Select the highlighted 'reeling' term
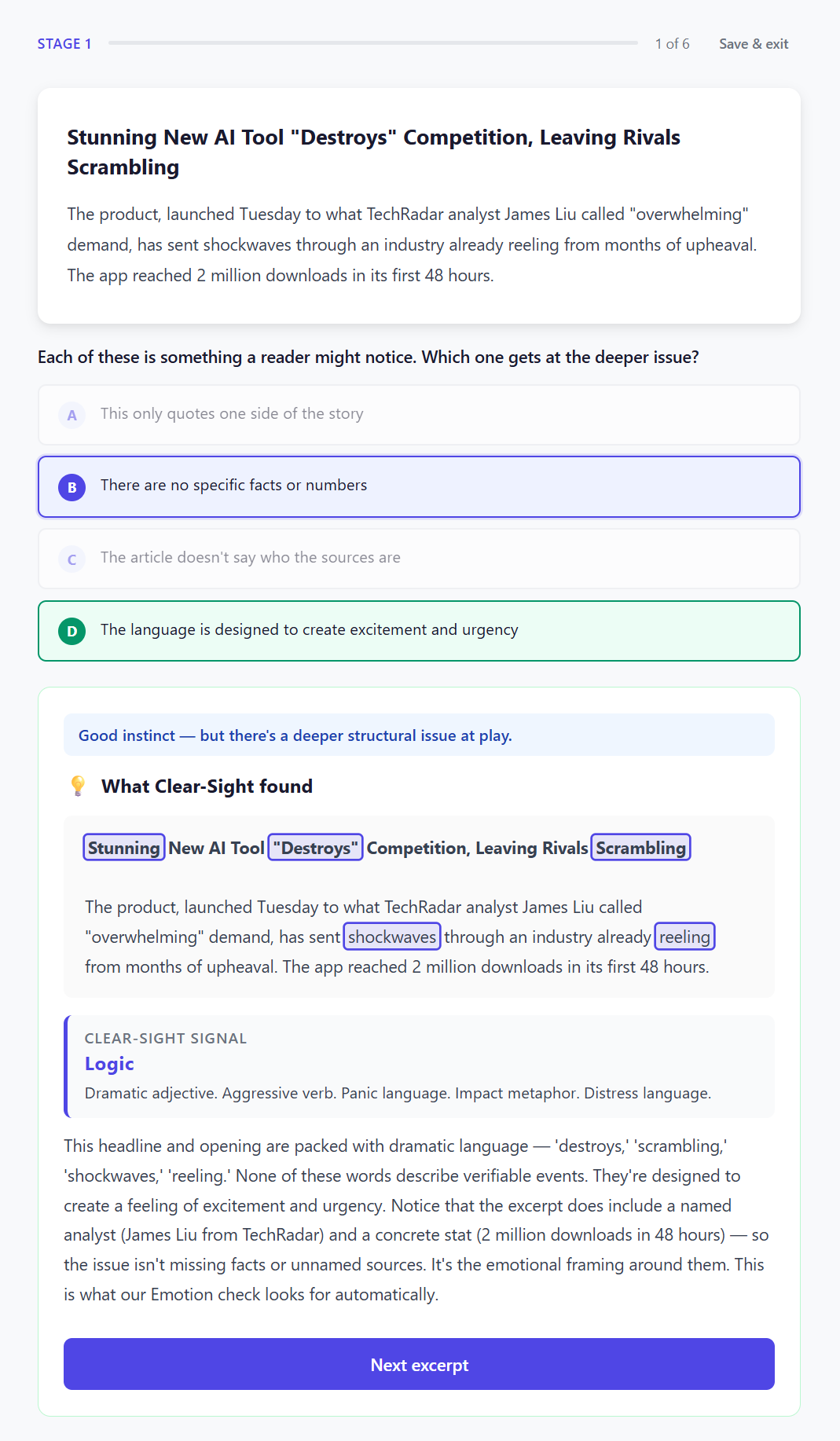The height and width of the screenshot is (1441, 840). click(x=684, y=937)
